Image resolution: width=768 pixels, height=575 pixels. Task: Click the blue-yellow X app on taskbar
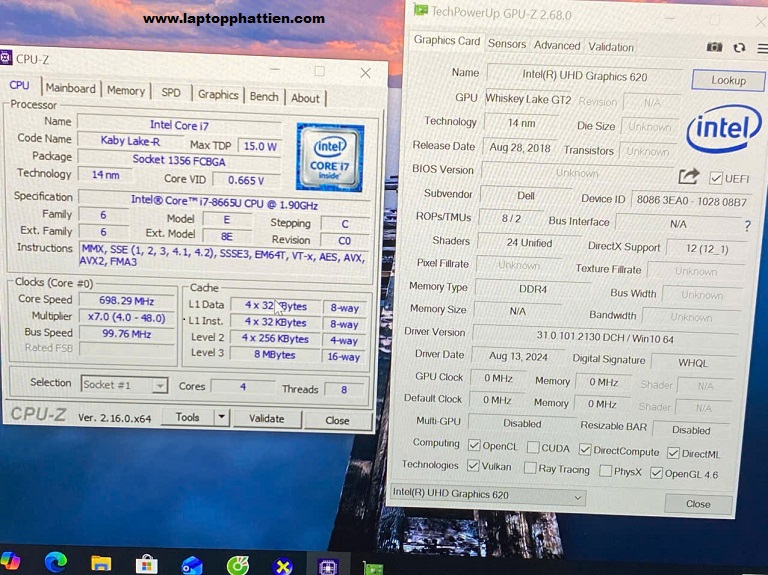283,567
